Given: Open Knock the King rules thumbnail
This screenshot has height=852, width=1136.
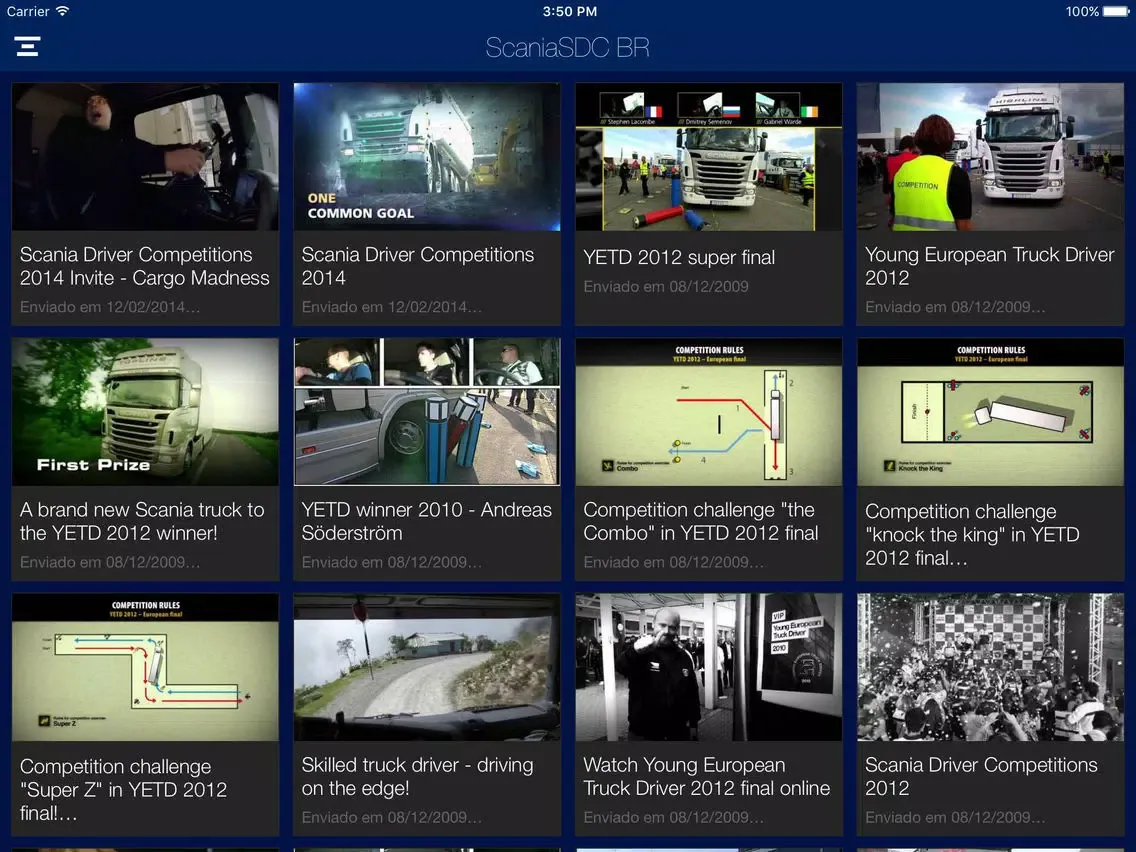Looking at the screenshot, I should click(x=990, y=412).
